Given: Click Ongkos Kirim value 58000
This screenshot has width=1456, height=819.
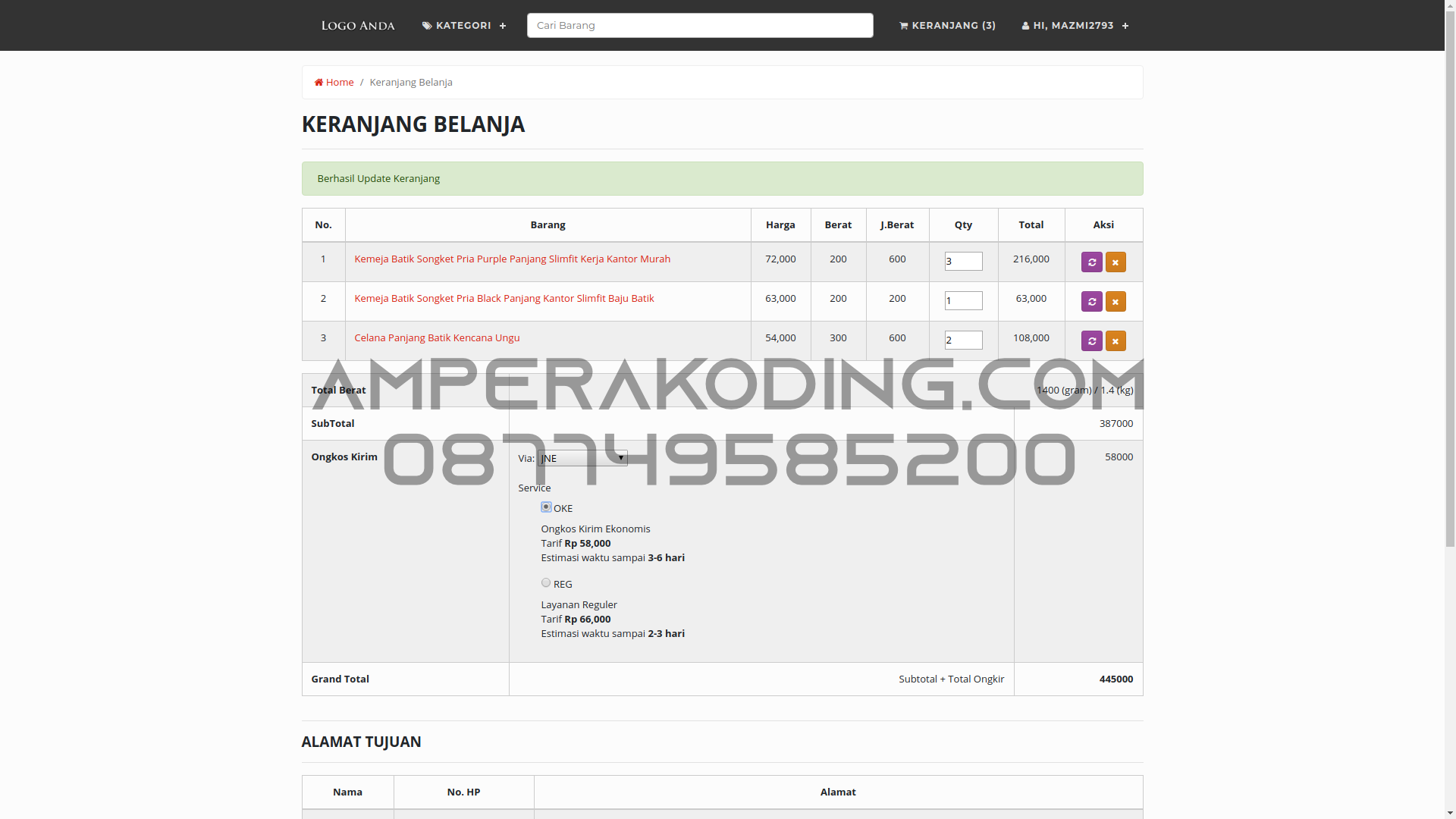Looking at the screenshot, I should [1119, 457].
